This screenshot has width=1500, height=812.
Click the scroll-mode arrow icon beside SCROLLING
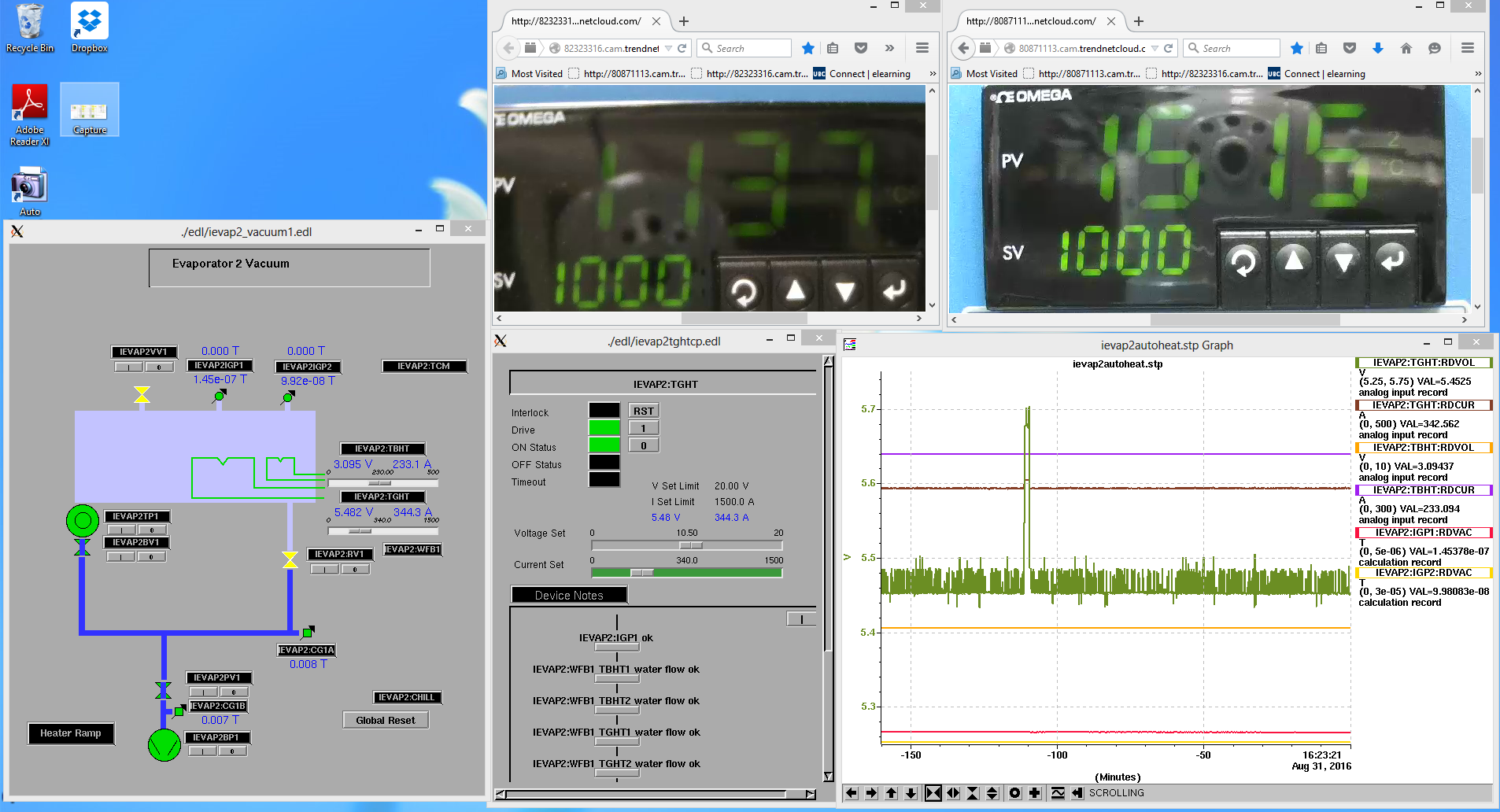point(1077,793)
